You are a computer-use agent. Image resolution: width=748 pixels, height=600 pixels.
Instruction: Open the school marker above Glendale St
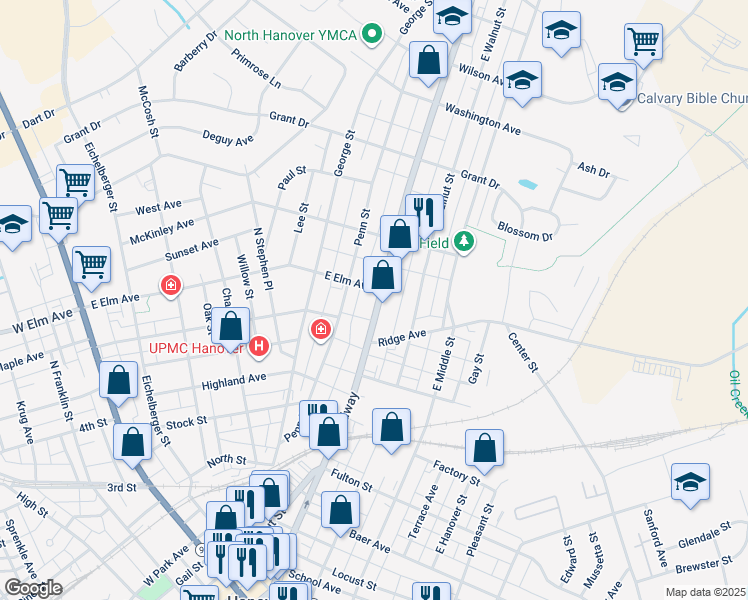coord(690,484)
